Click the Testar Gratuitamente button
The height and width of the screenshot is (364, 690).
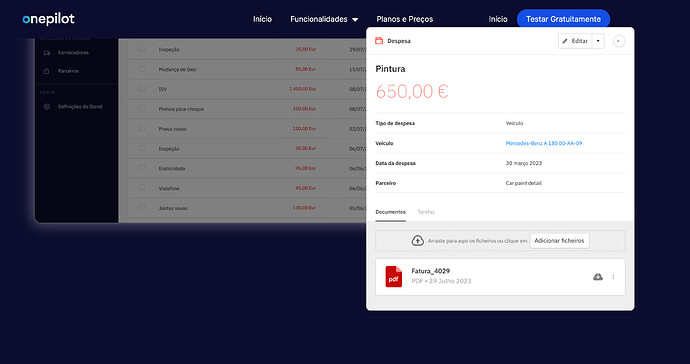coord(563,19)
